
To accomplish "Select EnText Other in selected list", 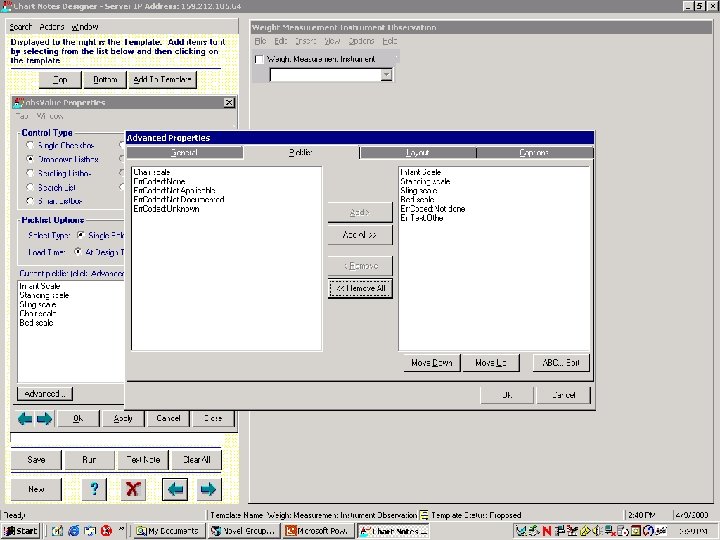I will (x=422, y=218).
